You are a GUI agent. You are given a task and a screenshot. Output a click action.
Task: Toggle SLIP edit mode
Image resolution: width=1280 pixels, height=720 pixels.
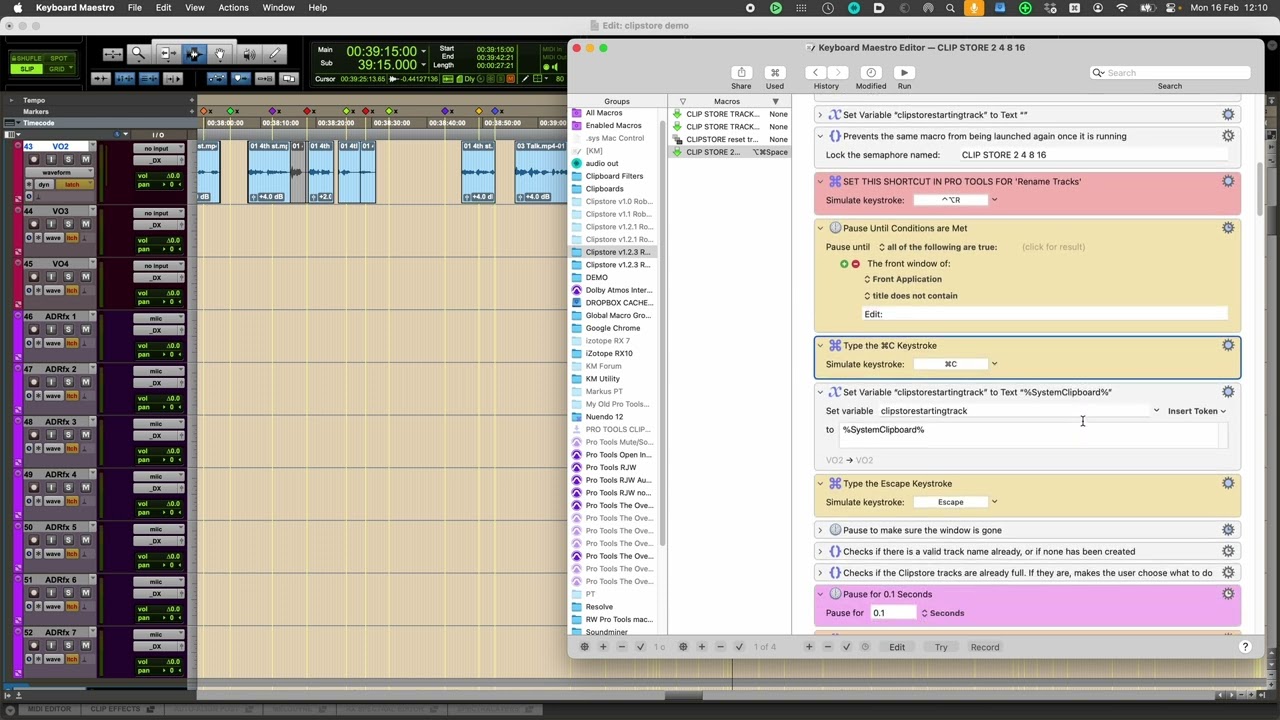pos(28,69)
